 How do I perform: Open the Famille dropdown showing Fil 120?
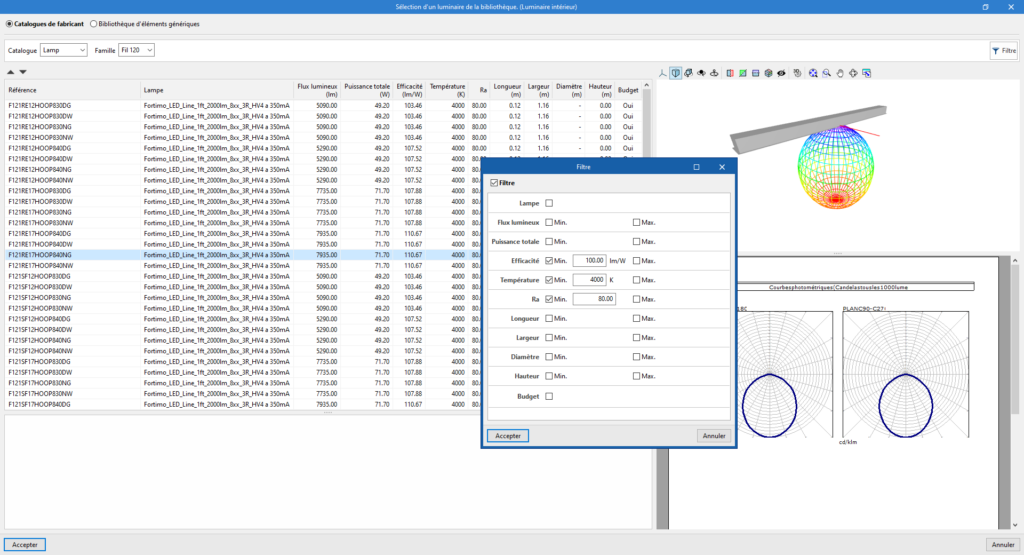(x=137, y=49)
